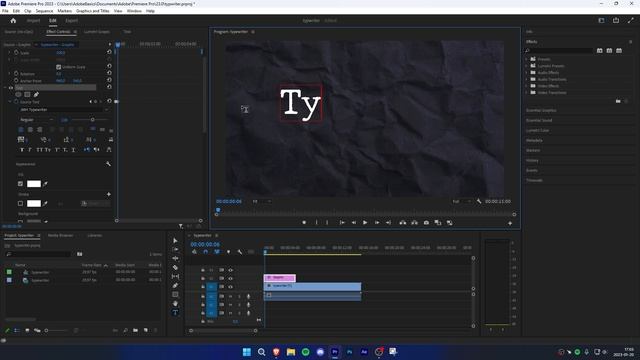Step back one frame in Program Monitor
640x360 pixels.
pos(353,223)
